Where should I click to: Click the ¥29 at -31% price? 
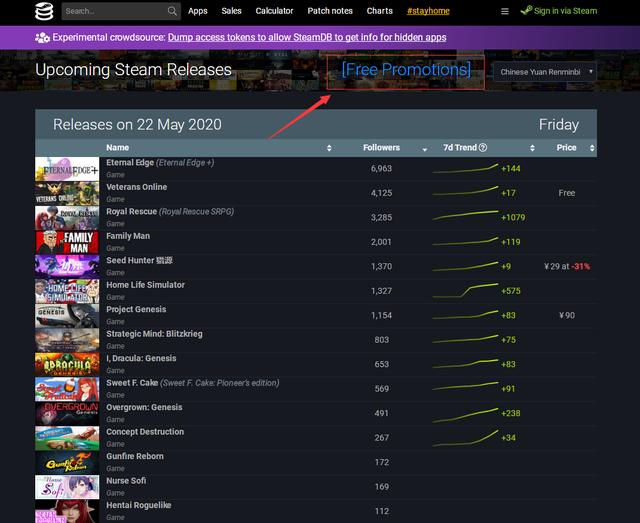(x=567, y=267)
